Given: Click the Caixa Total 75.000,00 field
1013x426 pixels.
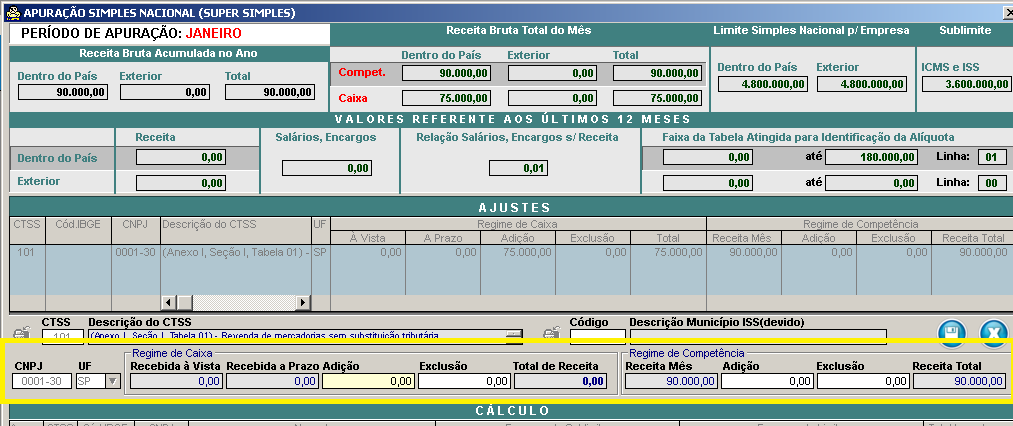Looking at the screenshot, I should tap(657, 98).
